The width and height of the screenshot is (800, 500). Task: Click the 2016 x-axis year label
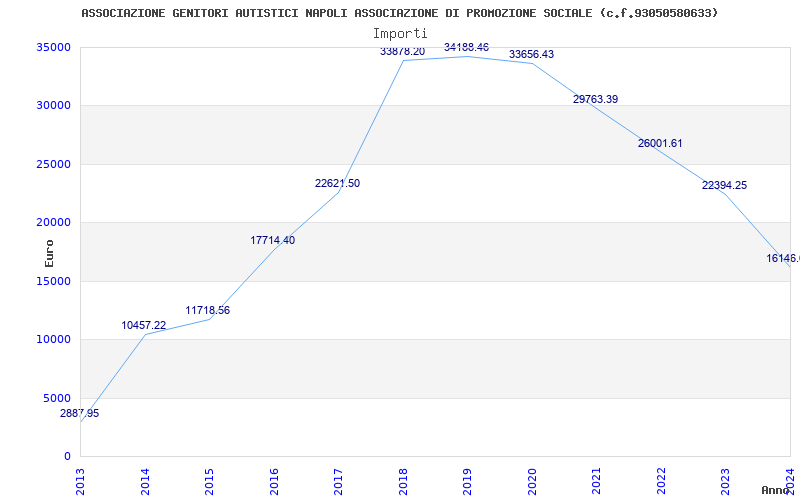274,481
